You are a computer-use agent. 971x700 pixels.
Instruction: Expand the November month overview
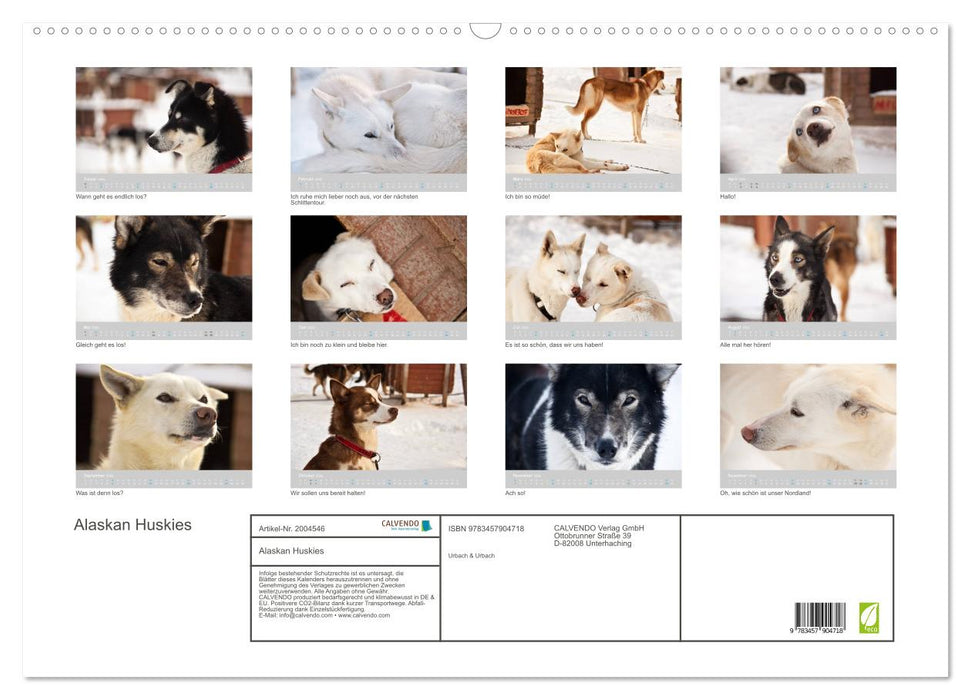tap(592, 478)
